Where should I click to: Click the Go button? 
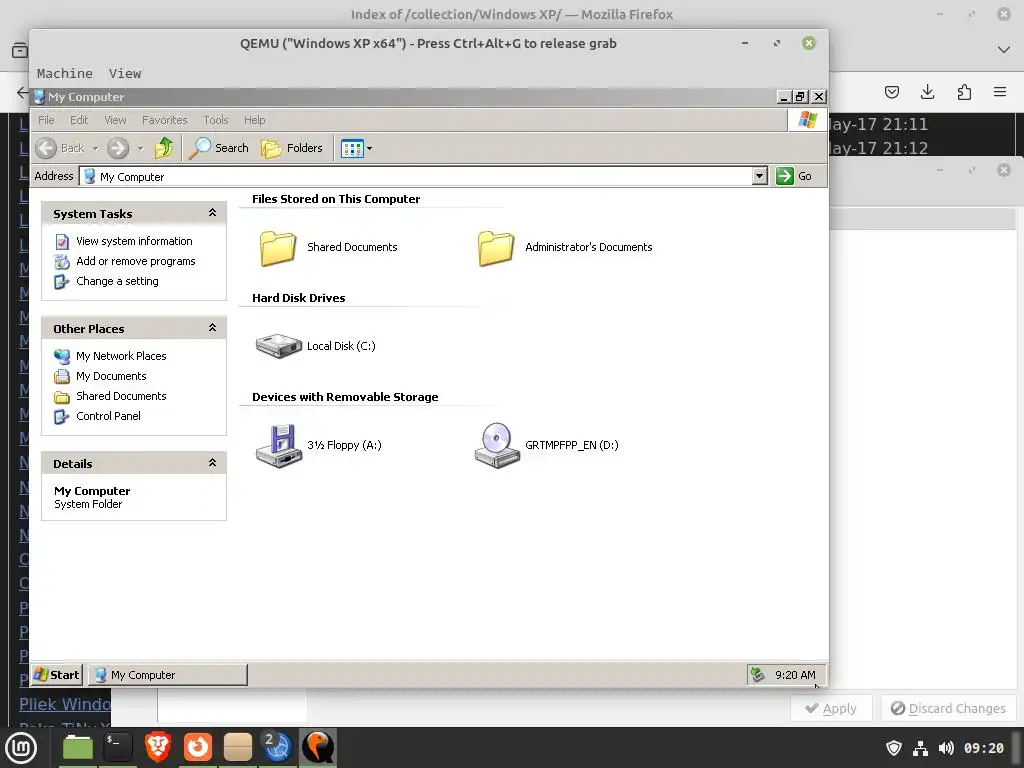point(793,176)
